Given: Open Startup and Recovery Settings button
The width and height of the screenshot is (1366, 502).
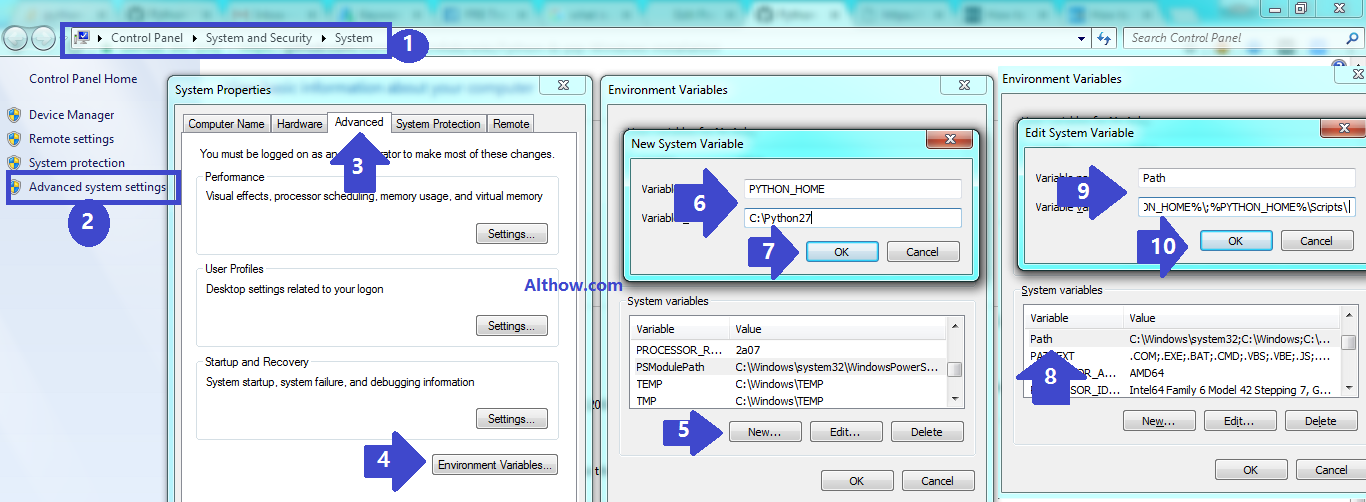Looking at the screenshot, I should tap(512, 419).
